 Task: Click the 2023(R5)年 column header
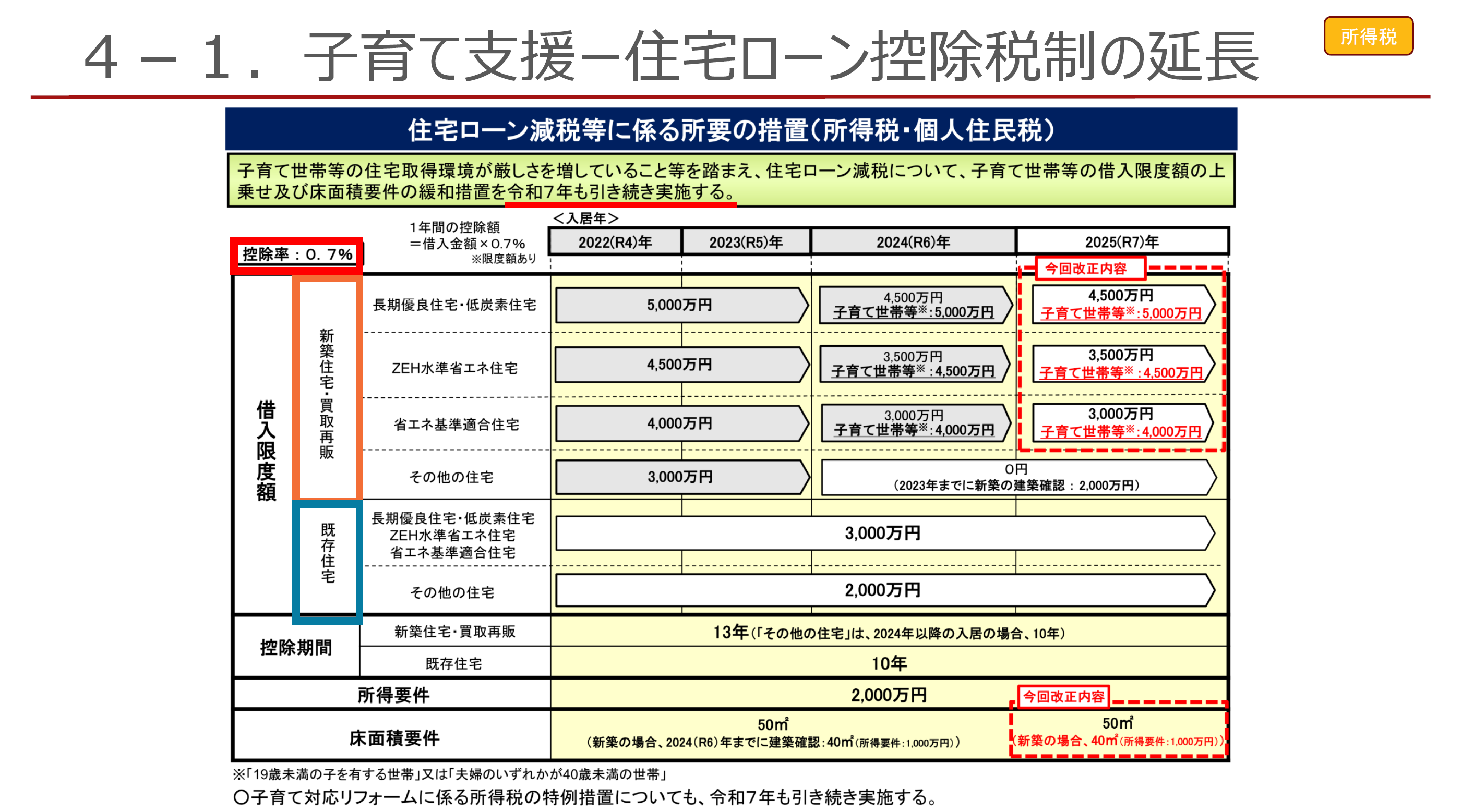click(x=746, y=243)
